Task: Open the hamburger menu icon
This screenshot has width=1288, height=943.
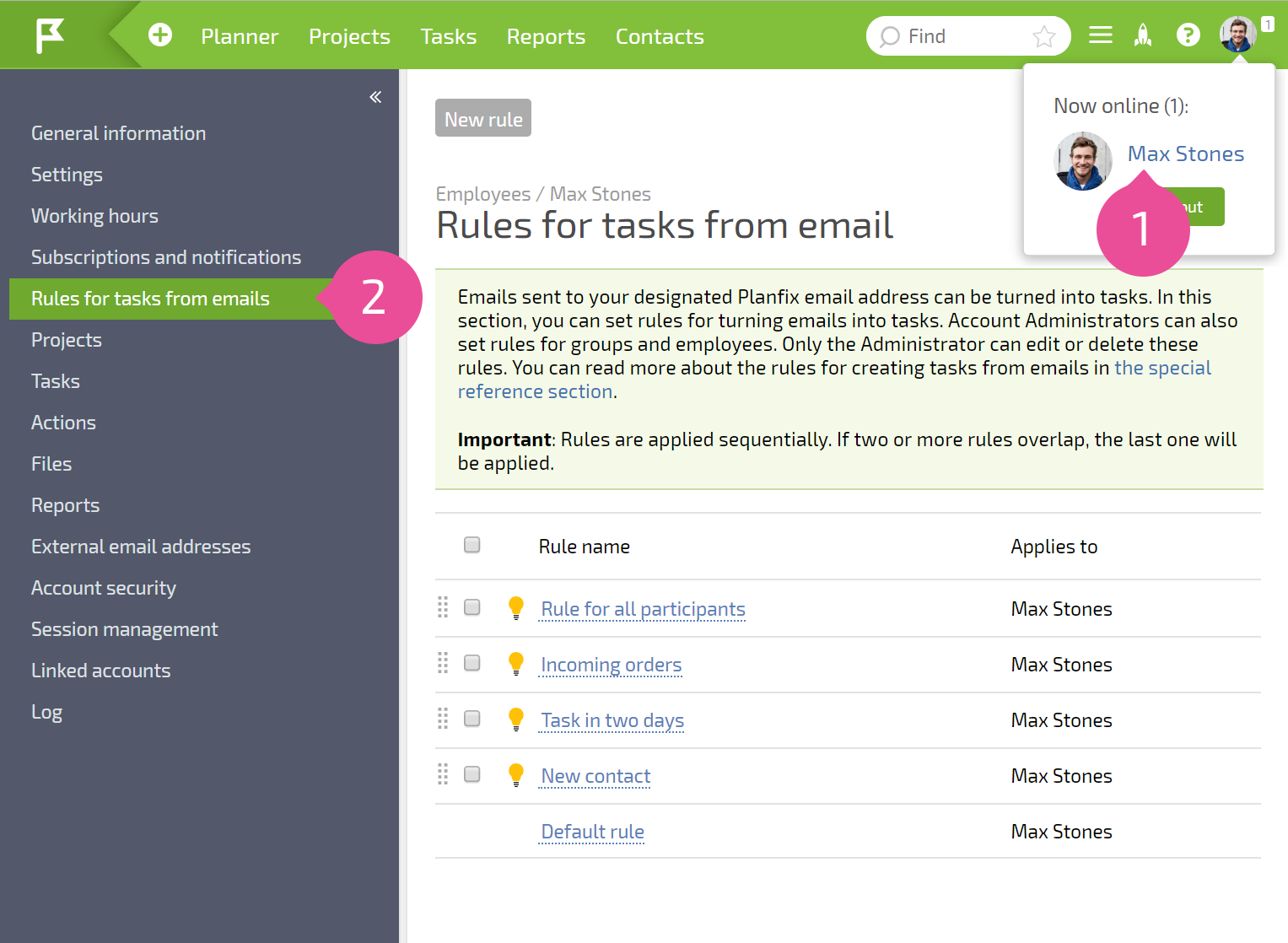Action: point(1100,35)
